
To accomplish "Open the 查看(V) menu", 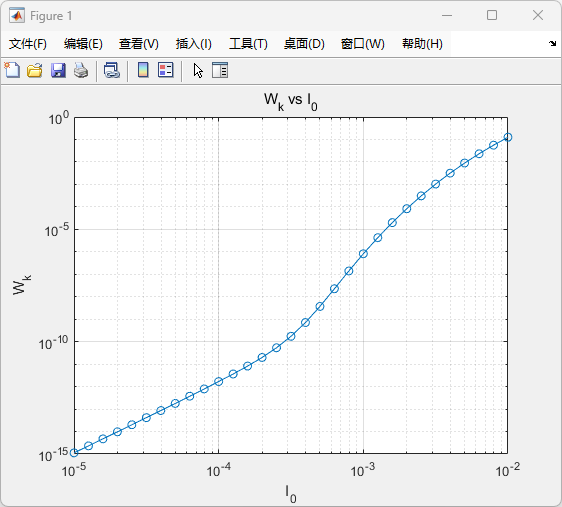I will 139,44.
